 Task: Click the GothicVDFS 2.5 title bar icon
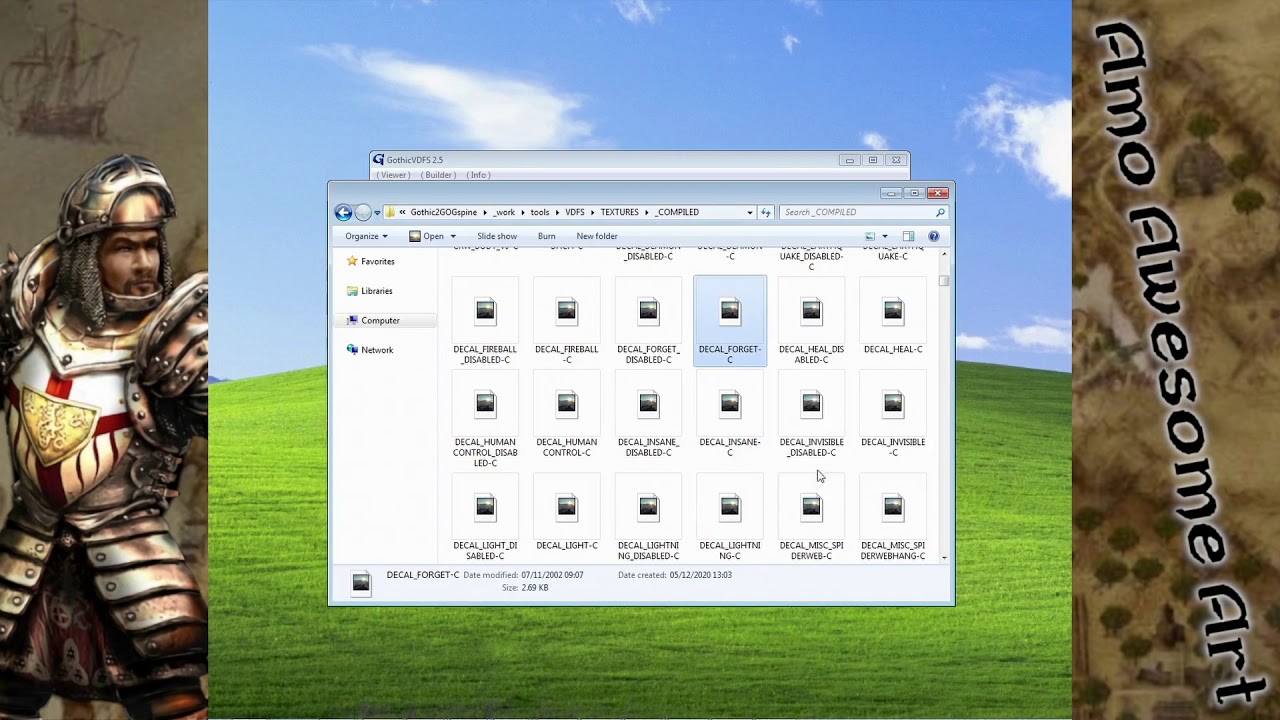pos(378,159)
